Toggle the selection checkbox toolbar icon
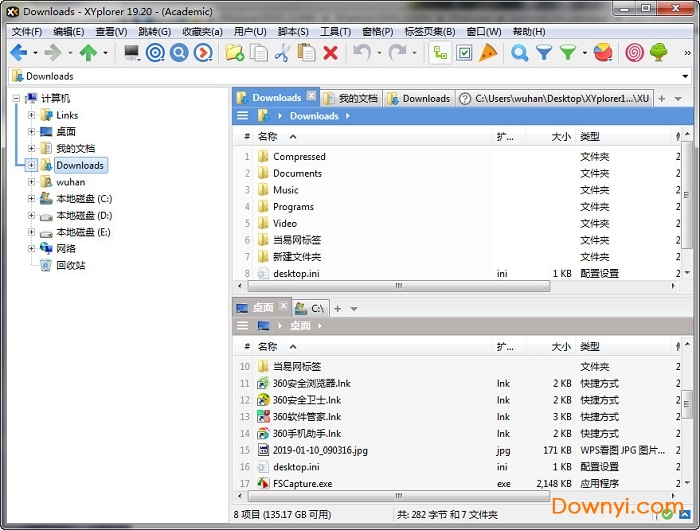Screen dimensions: 700x530 [x=464, y=53]
